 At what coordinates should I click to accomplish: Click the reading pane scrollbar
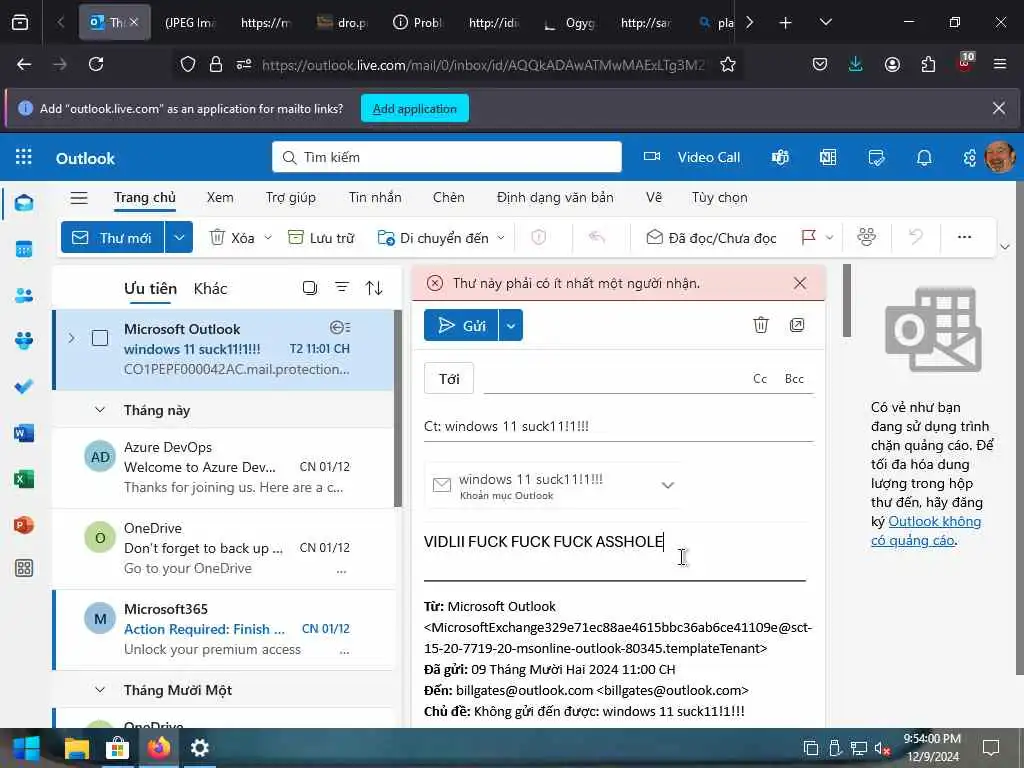[847, 300]
